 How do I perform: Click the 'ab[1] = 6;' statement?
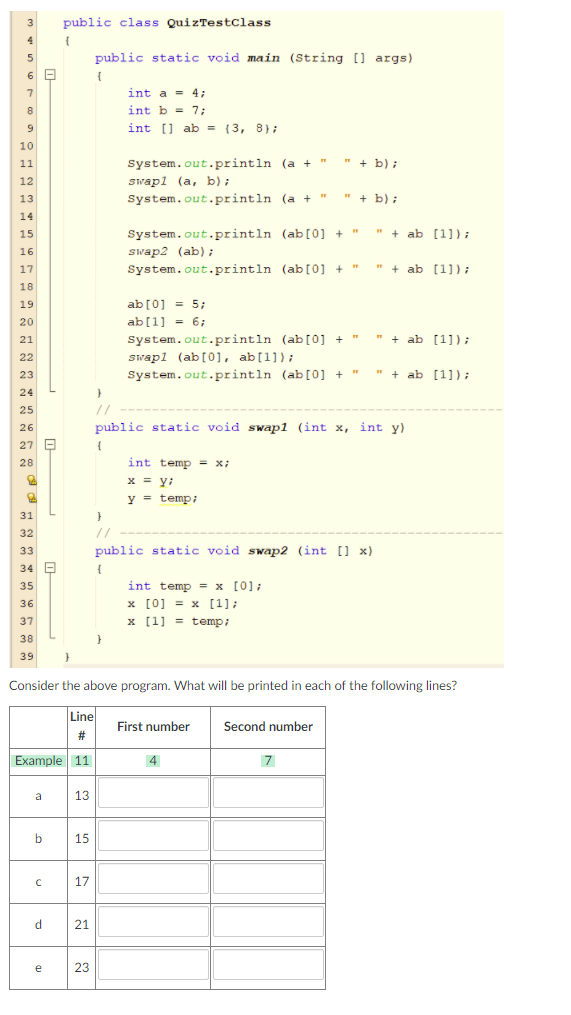[x=167, y=322]
